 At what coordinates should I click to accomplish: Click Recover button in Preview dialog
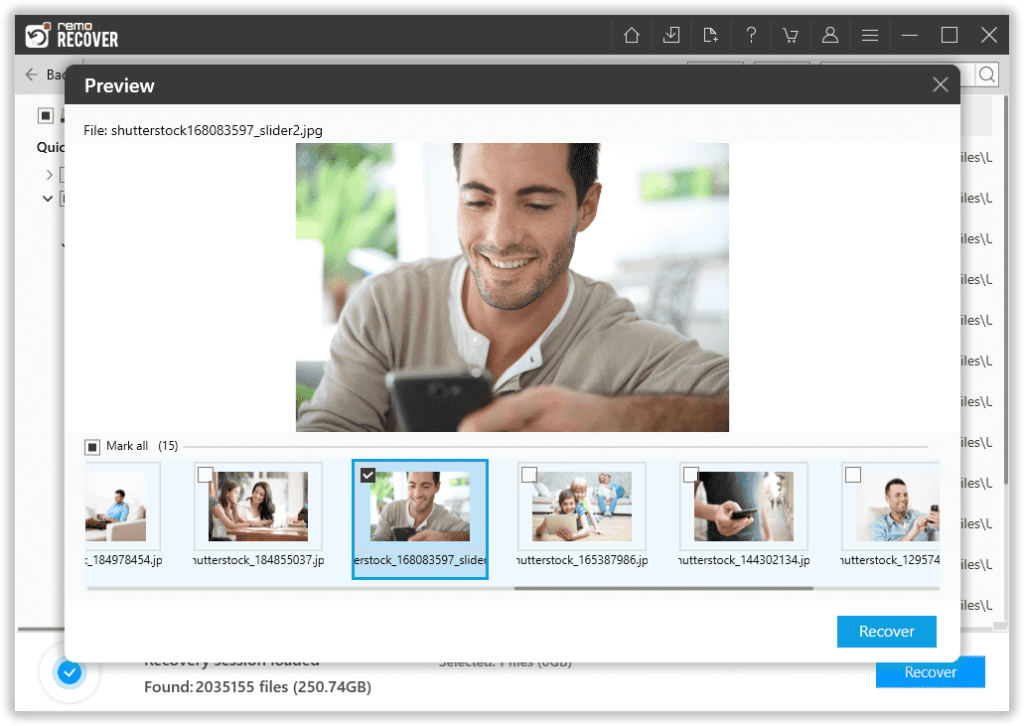(x=886, y=631)
